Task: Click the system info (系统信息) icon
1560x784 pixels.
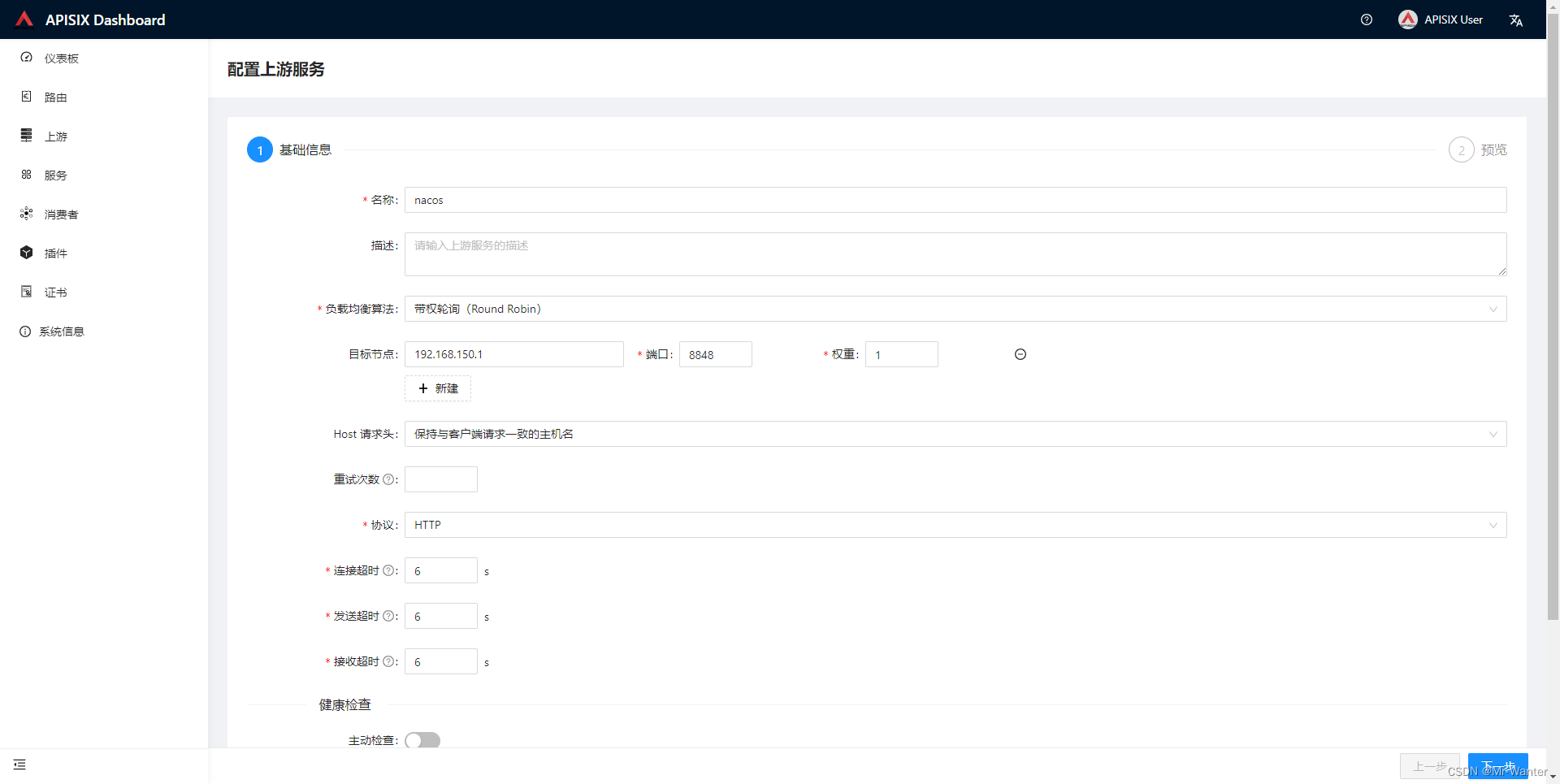Action: point(25,331)
